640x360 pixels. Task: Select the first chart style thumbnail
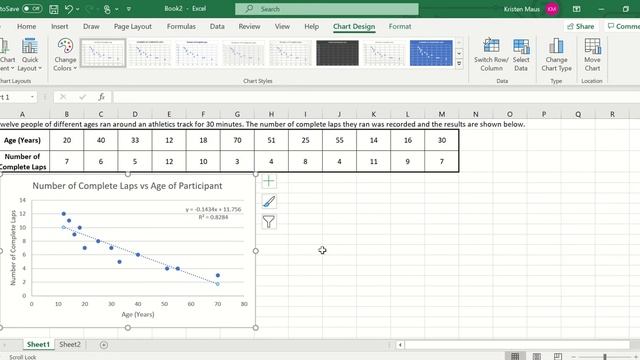pos(103,53)
